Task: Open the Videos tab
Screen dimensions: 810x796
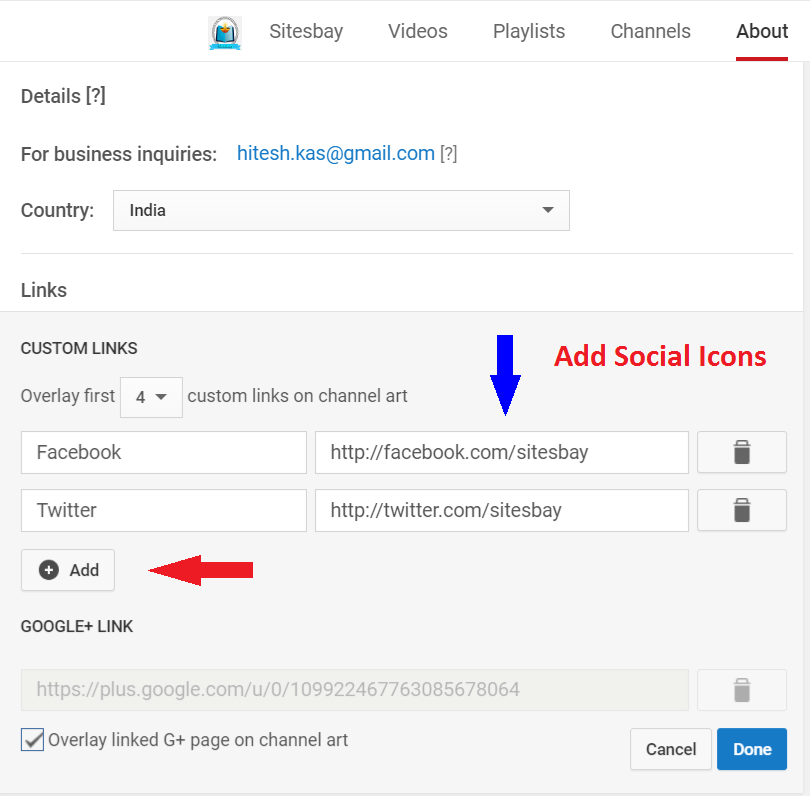Action: (417, 32)
